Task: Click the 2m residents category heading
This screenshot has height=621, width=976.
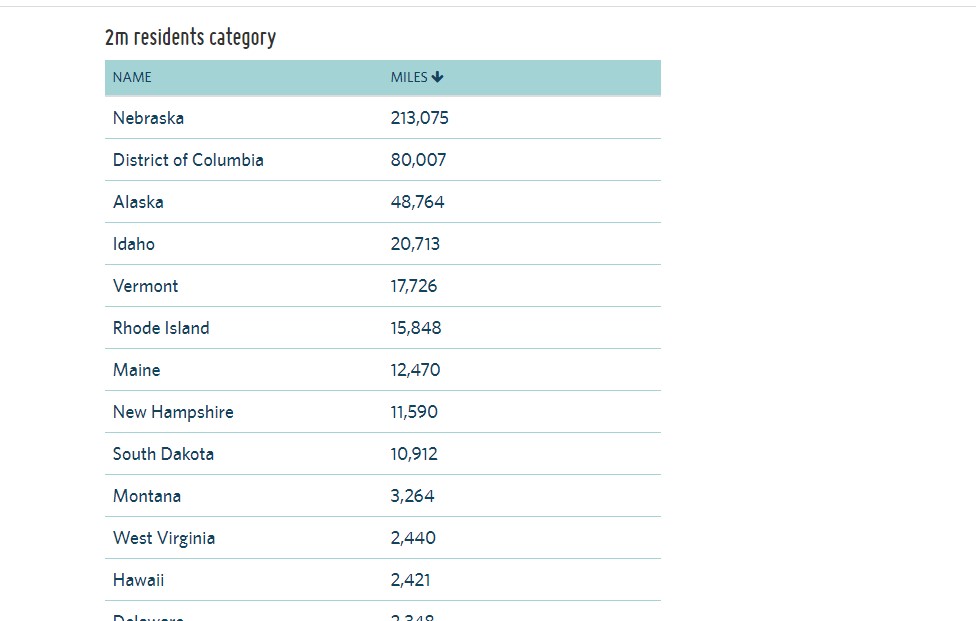Action: pyautogui.click(x=190, y=37)
